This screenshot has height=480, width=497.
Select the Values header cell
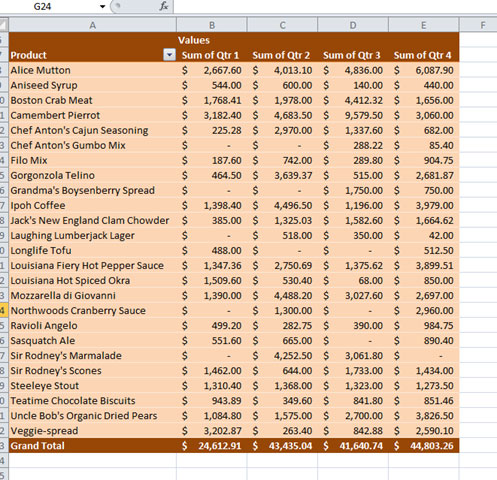212,40
